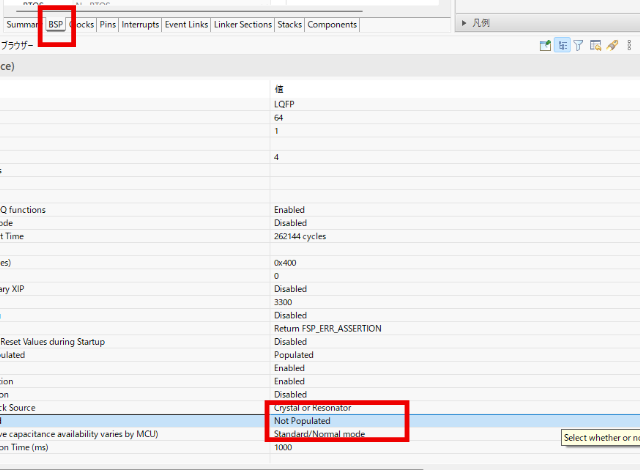Click the funnel filter icon
The width and height of the screenshot is (640, 470).
[x=578, y=45]
